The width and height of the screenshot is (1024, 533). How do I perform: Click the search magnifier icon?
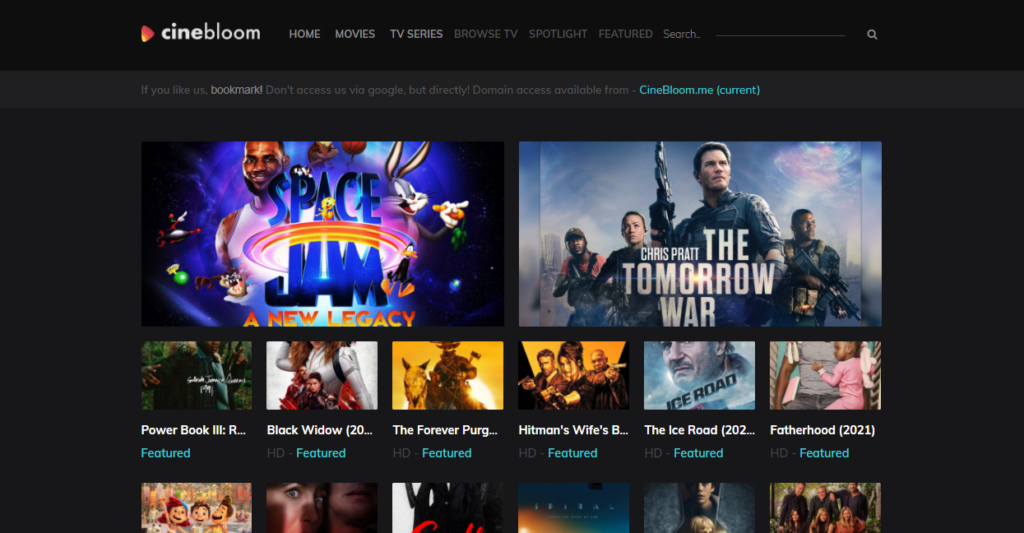tap(872, 35)
